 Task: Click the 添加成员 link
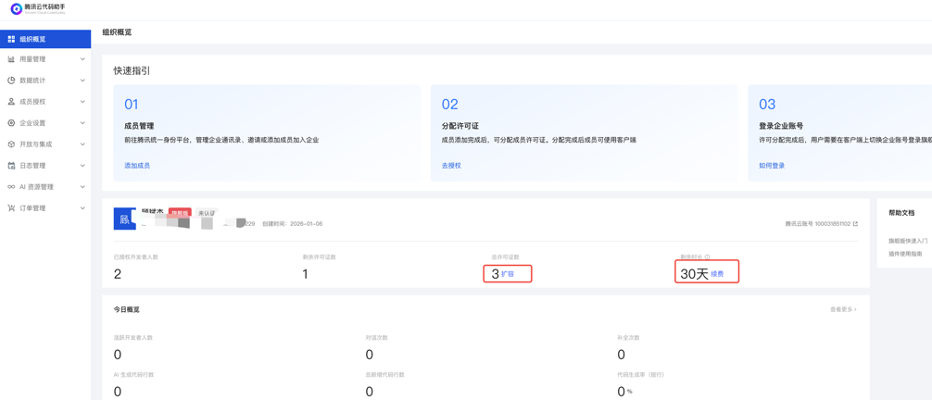tap(137, 165)
